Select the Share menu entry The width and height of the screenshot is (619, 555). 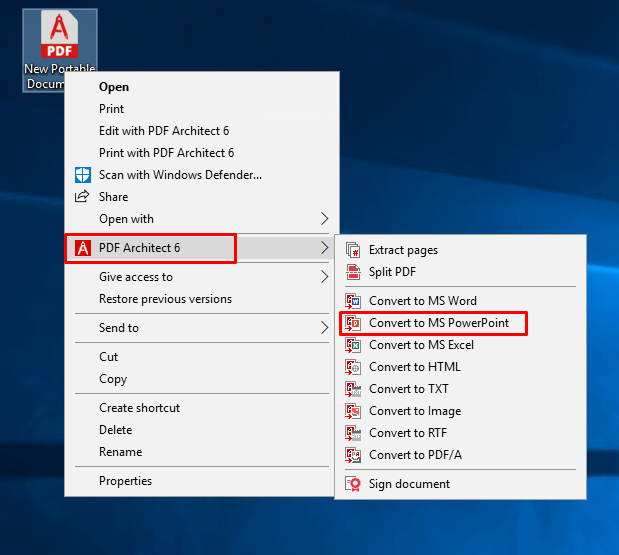coord(201,197)
